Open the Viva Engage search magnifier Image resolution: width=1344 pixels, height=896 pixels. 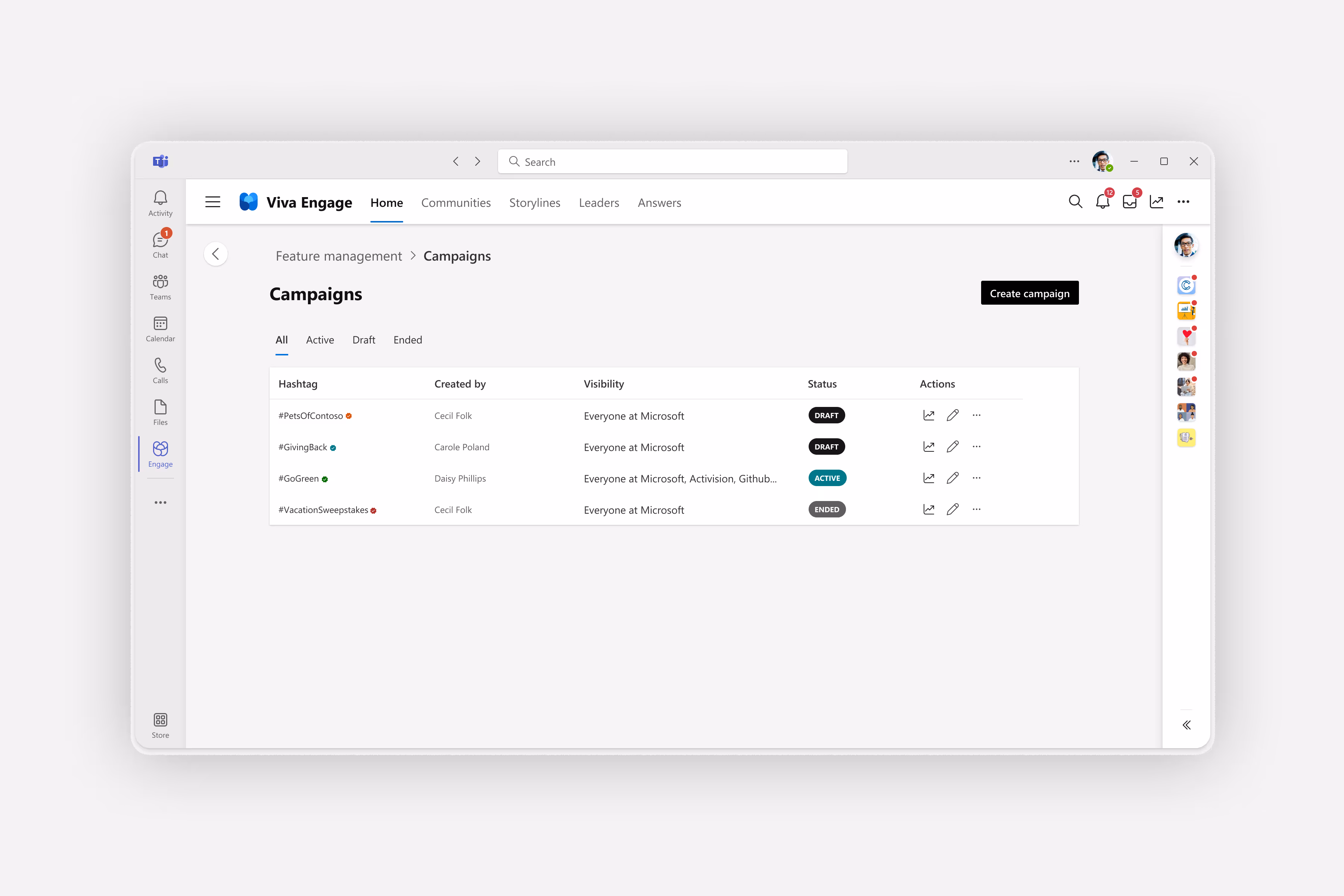coord(1075,202)
